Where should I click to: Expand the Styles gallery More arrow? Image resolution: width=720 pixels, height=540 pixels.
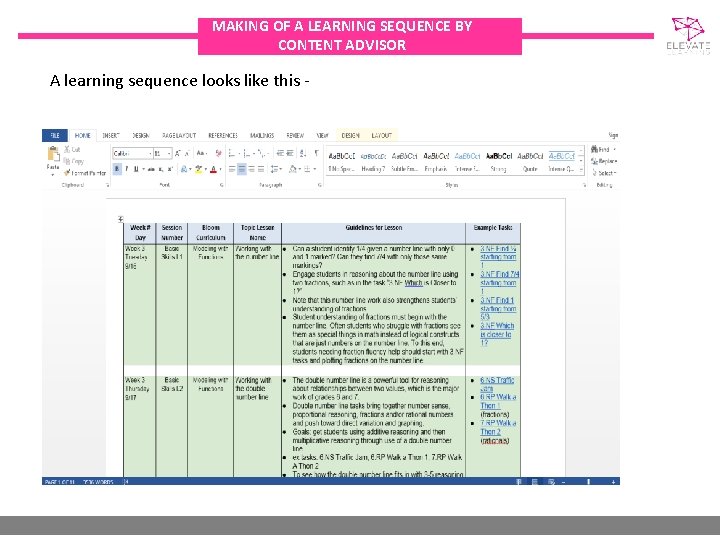[x=581, y=170]
